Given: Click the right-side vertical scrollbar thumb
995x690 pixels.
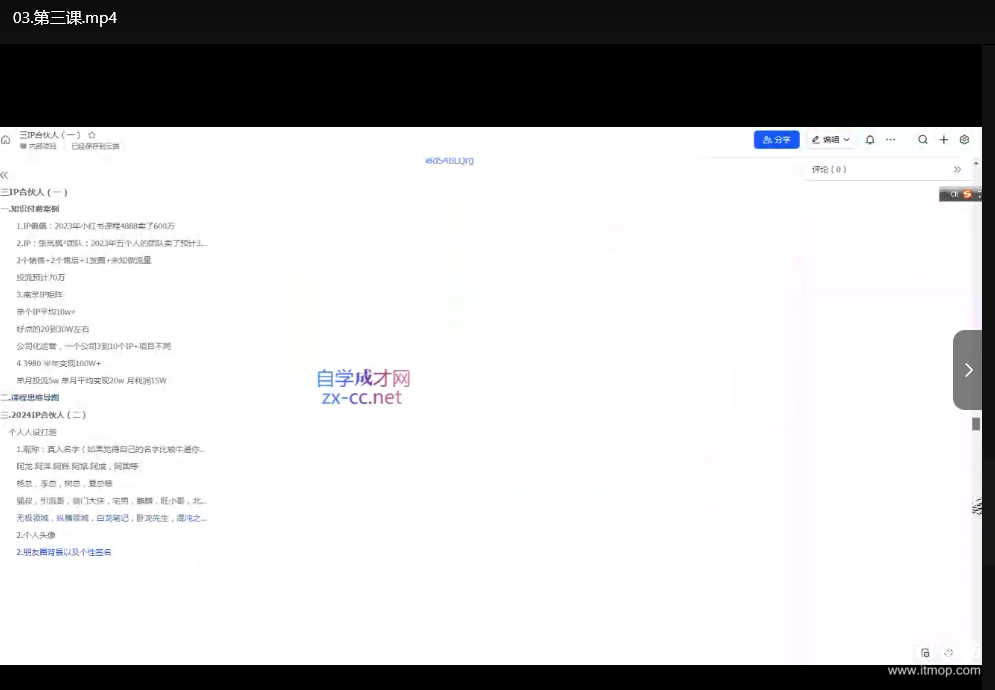Looking at the screenshot, I should [976, 424].
